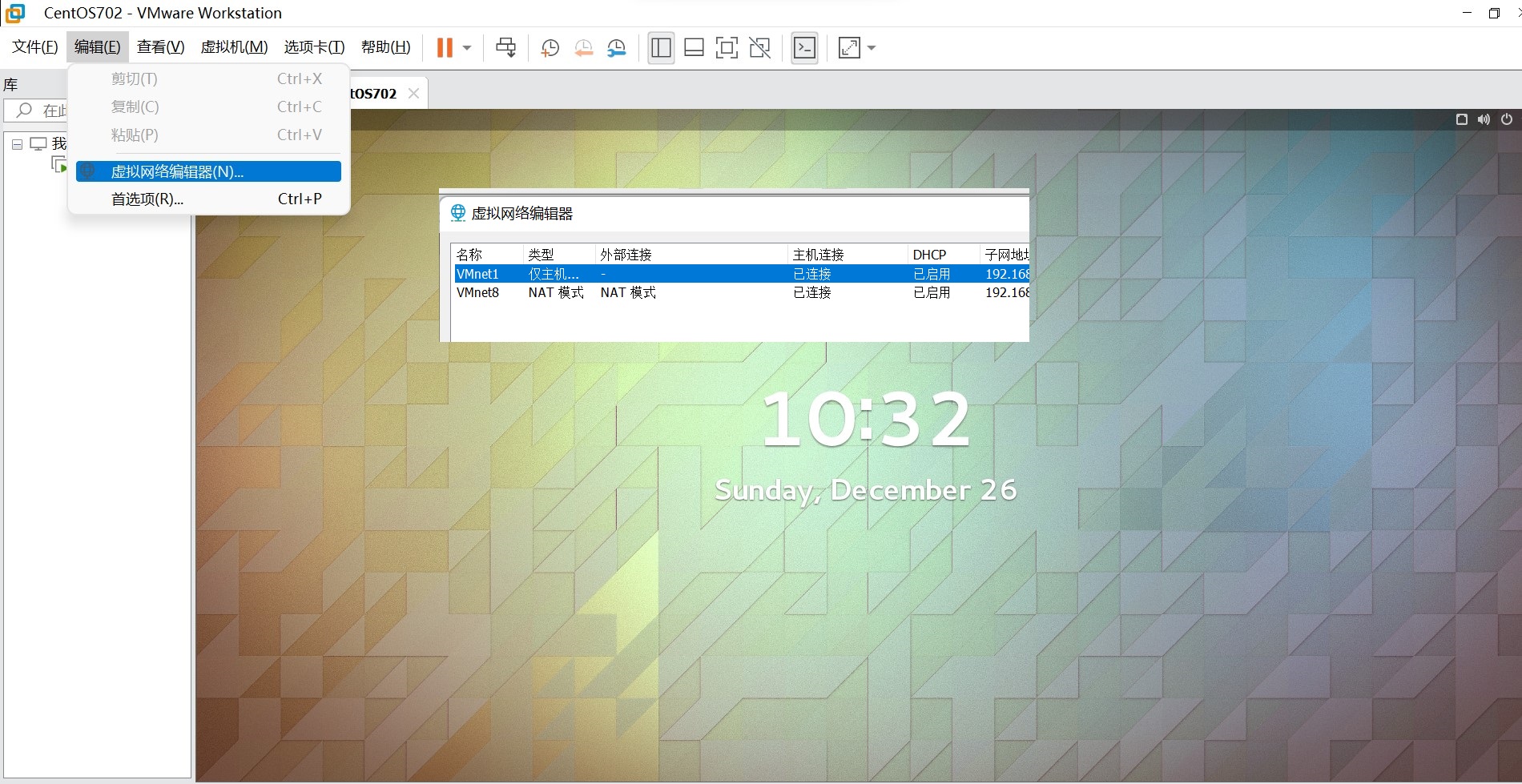Take a snapshot of this virtual machine

(550, 48)
